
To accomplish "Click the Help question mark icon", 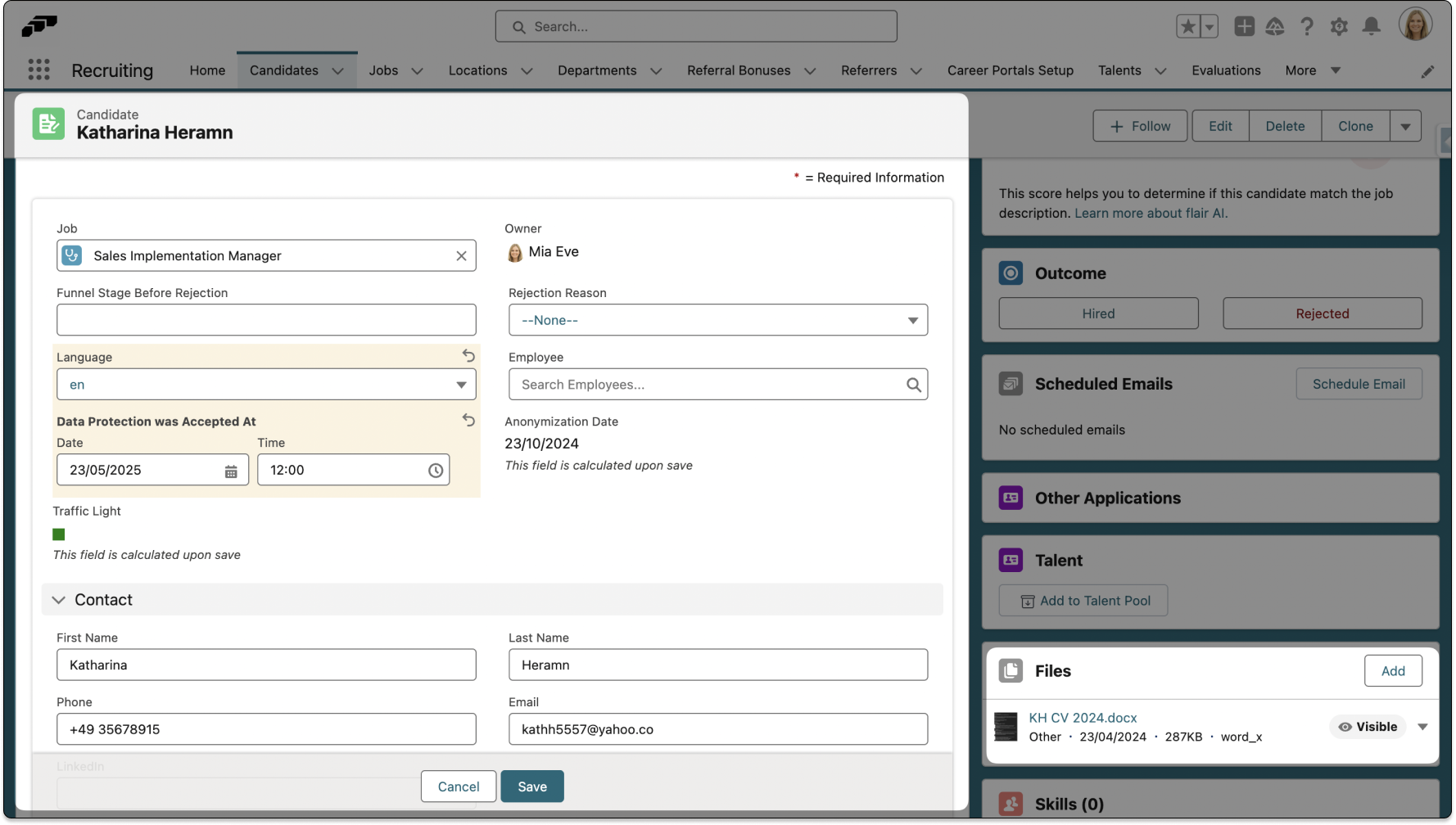I will pyautogui.click(x=1307, y=26).
